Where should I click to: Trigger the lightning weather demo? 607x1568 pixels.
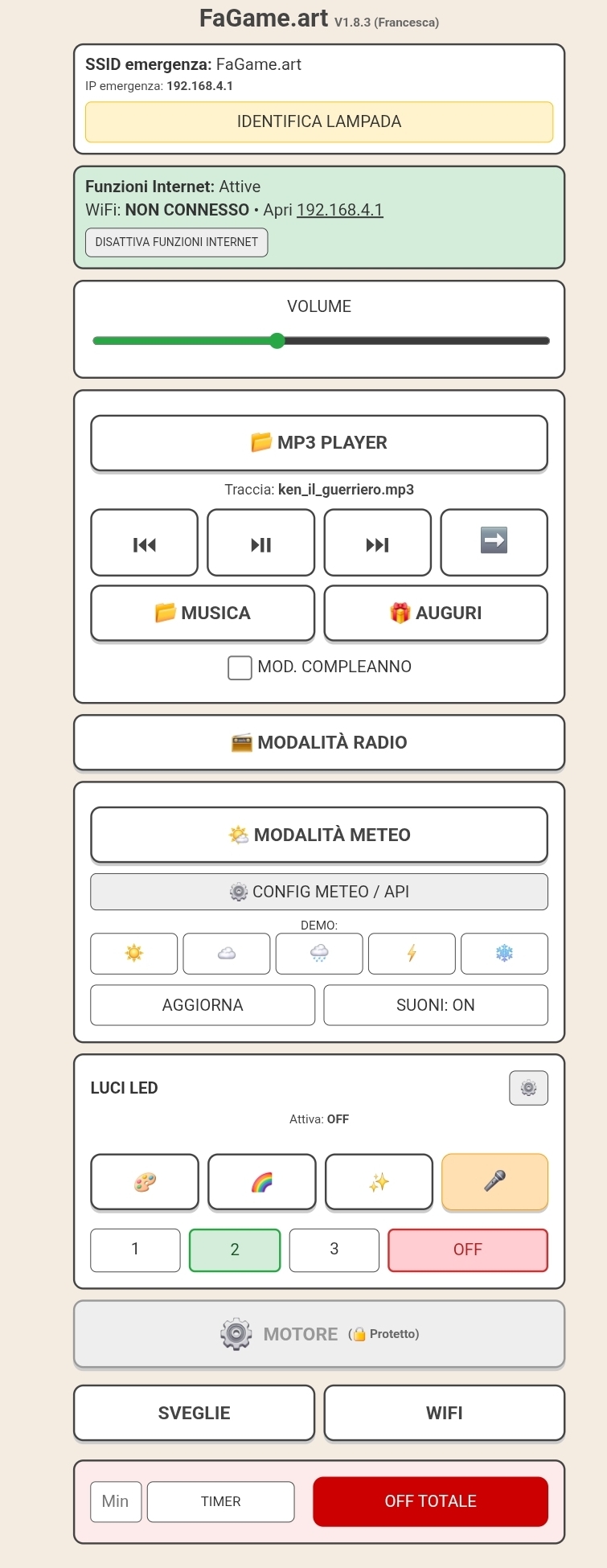[x=412, y=954]
